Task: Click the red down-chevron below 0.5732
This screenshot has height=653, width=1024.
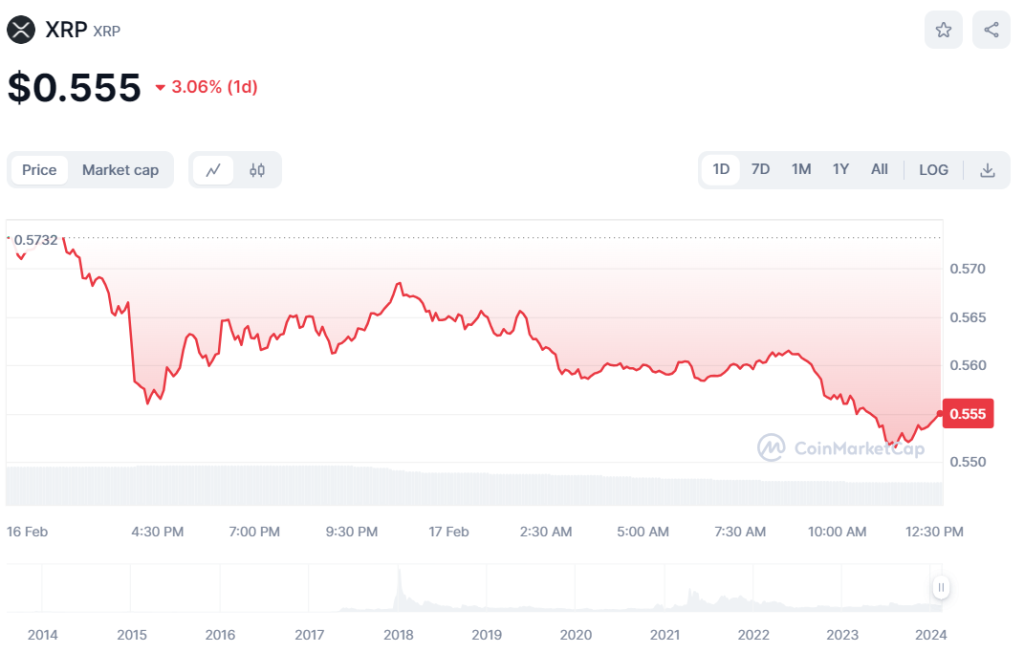Action: pos(21,257)
